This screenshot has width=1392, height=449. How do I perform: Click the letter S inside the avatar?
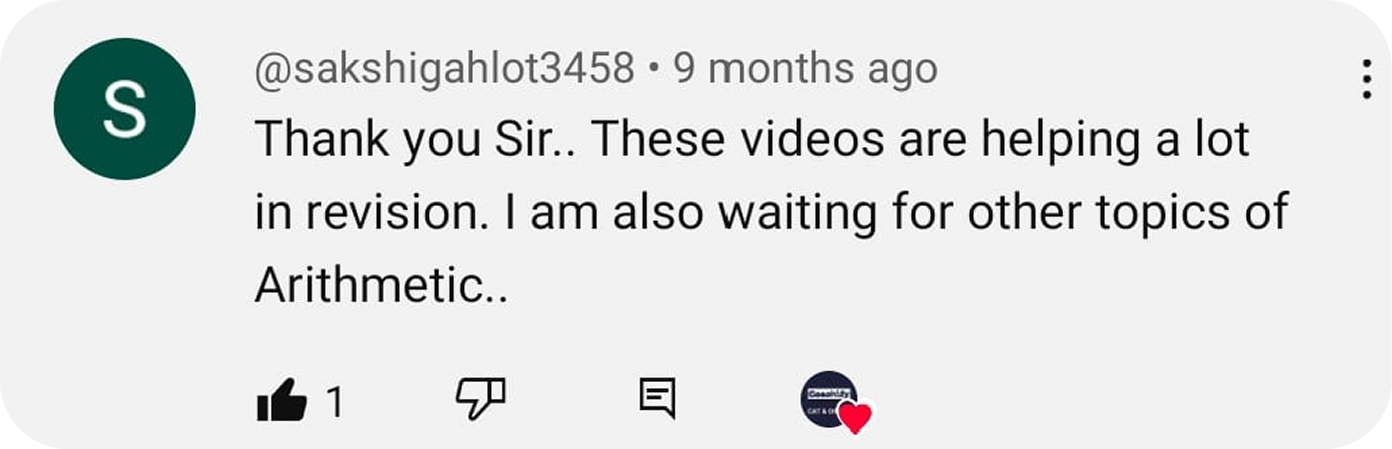tap(124, 110)
